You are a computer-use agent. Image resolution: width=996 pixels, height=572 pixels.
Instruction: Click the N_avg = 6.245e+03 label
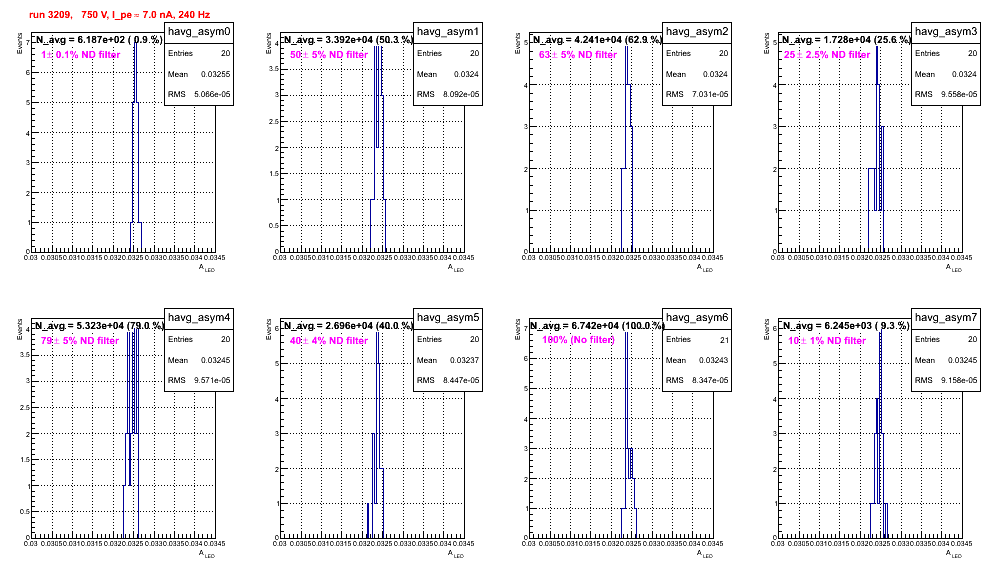tap(846, 325)
